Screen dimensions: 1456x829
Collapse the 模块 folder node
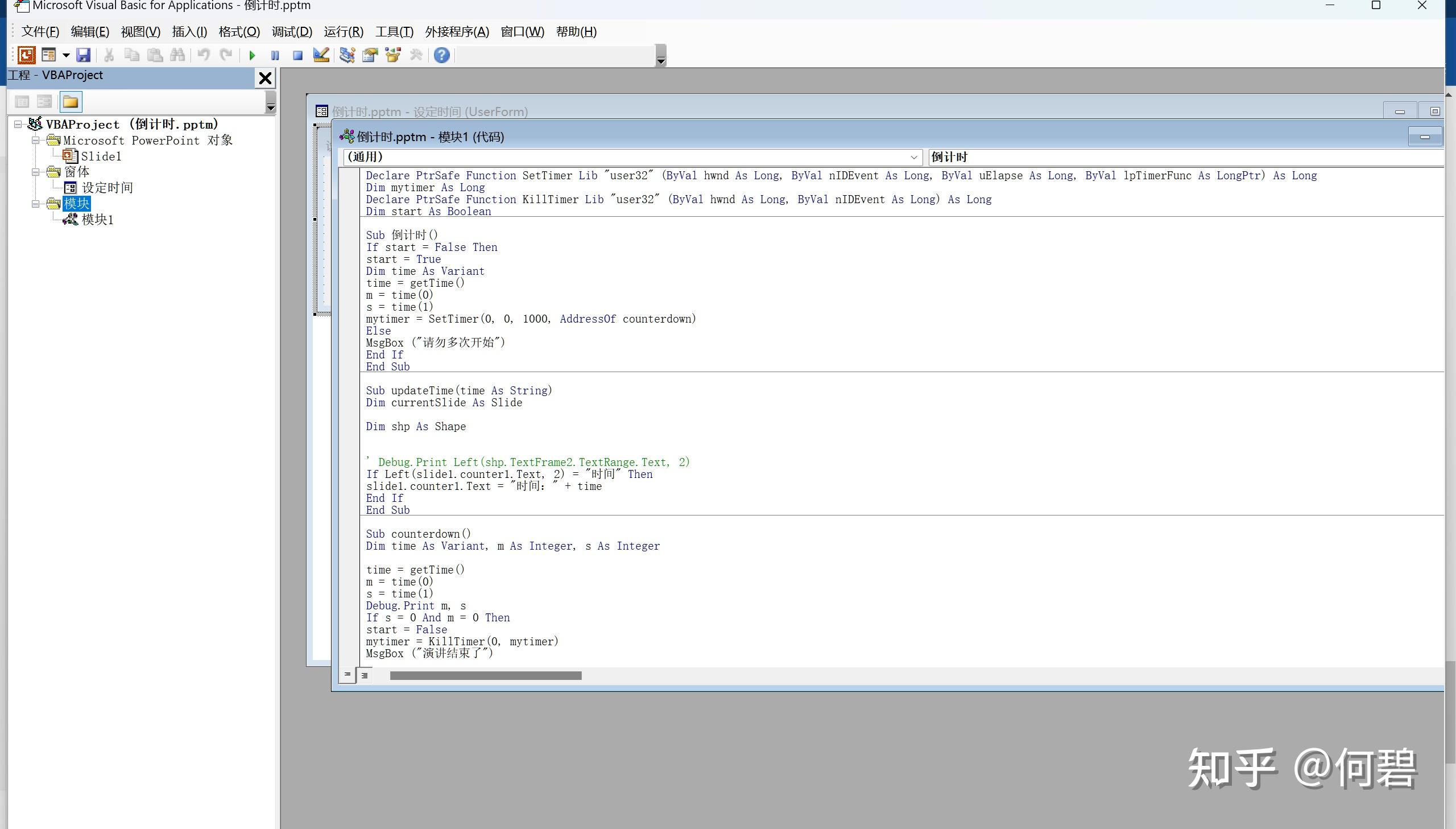[36, 203]
